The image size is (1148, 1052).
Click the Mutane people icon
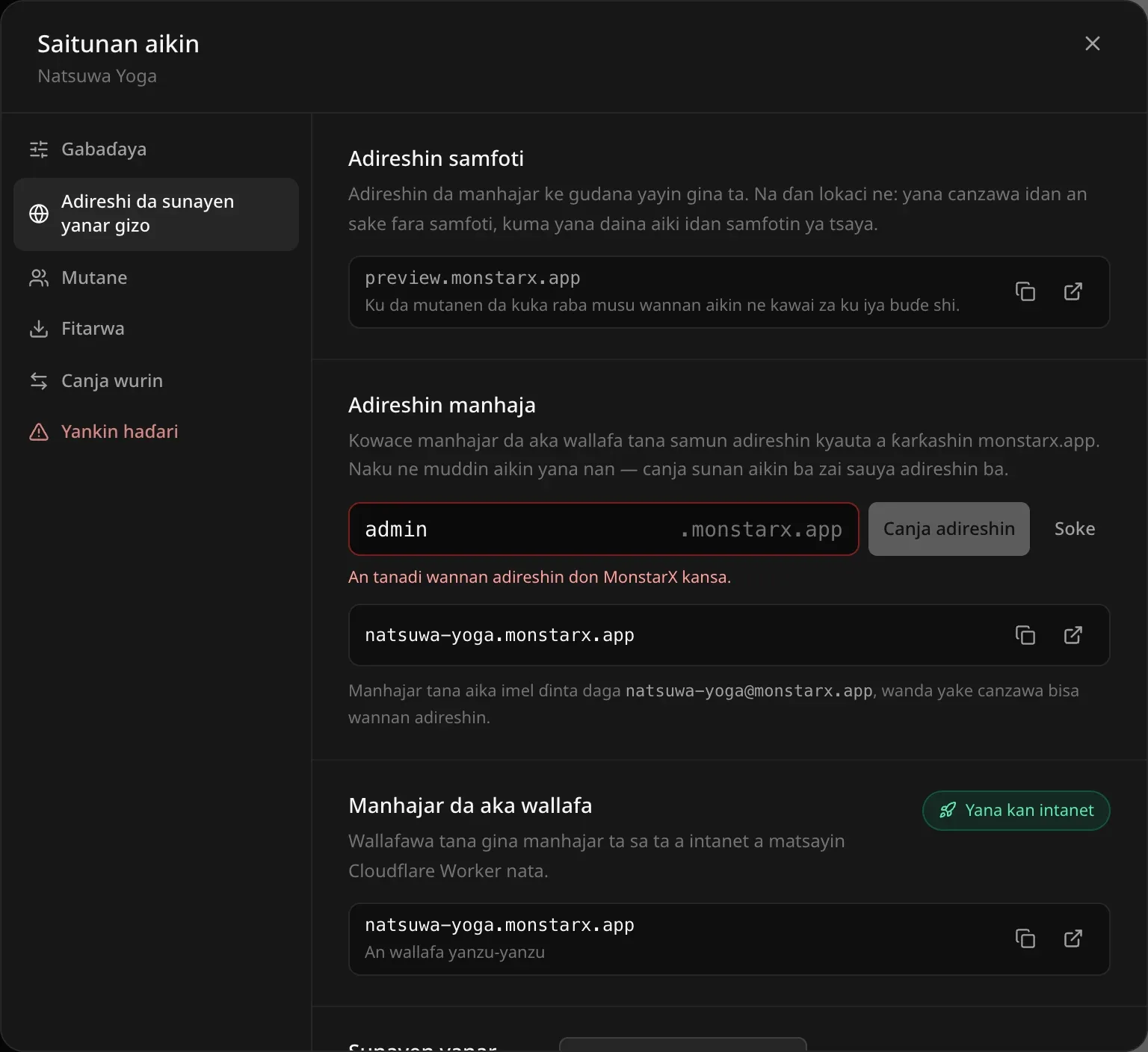(x=39, y=278)
